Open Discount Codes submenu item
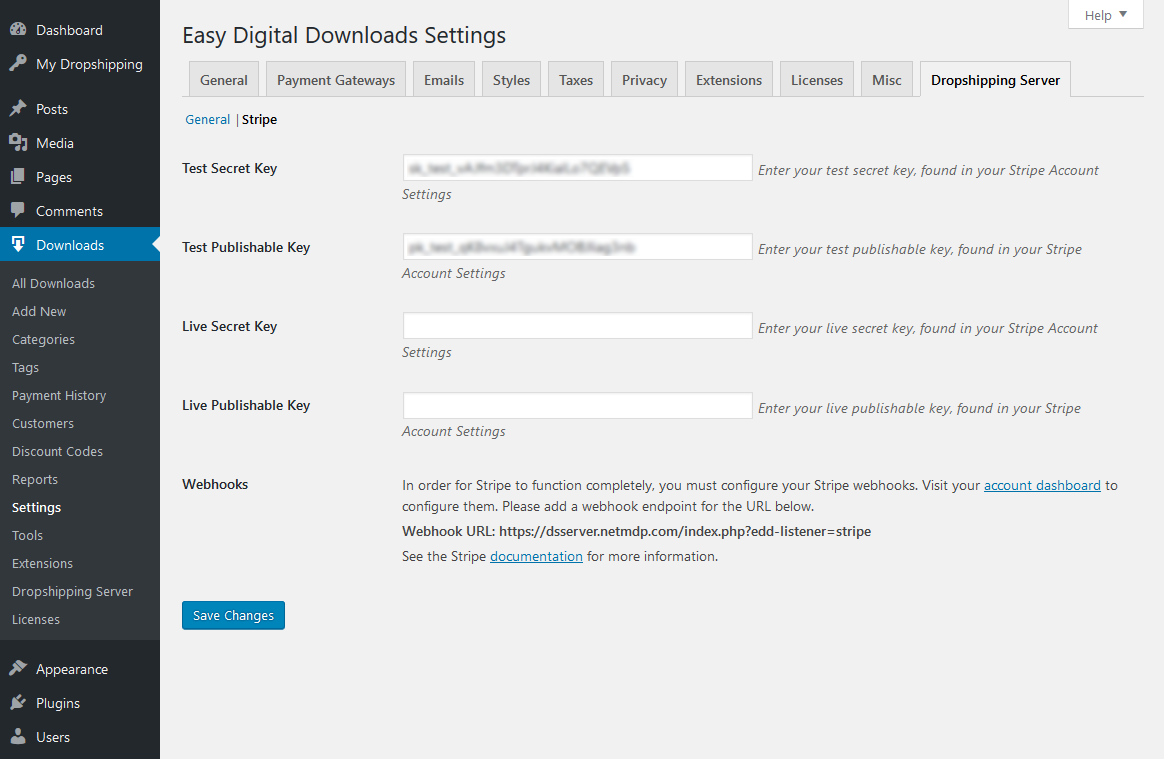This screenshot has width=1164, height=759. tap(57, 452)
